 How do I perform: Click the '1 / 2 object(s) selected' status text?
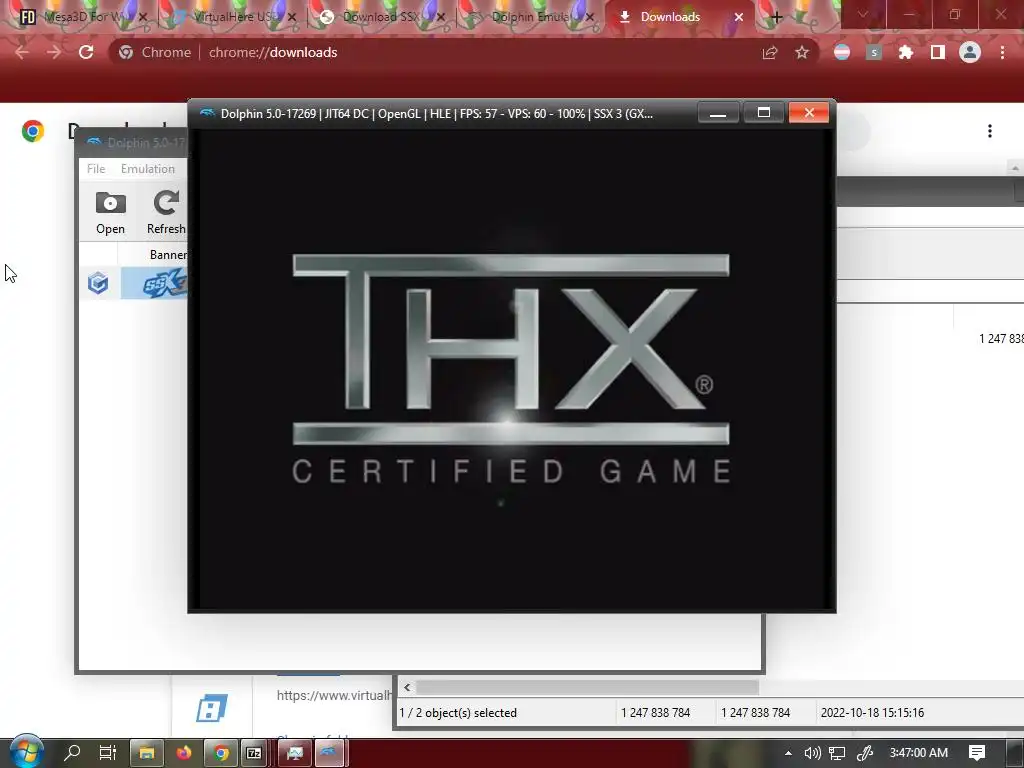[458, 712]
